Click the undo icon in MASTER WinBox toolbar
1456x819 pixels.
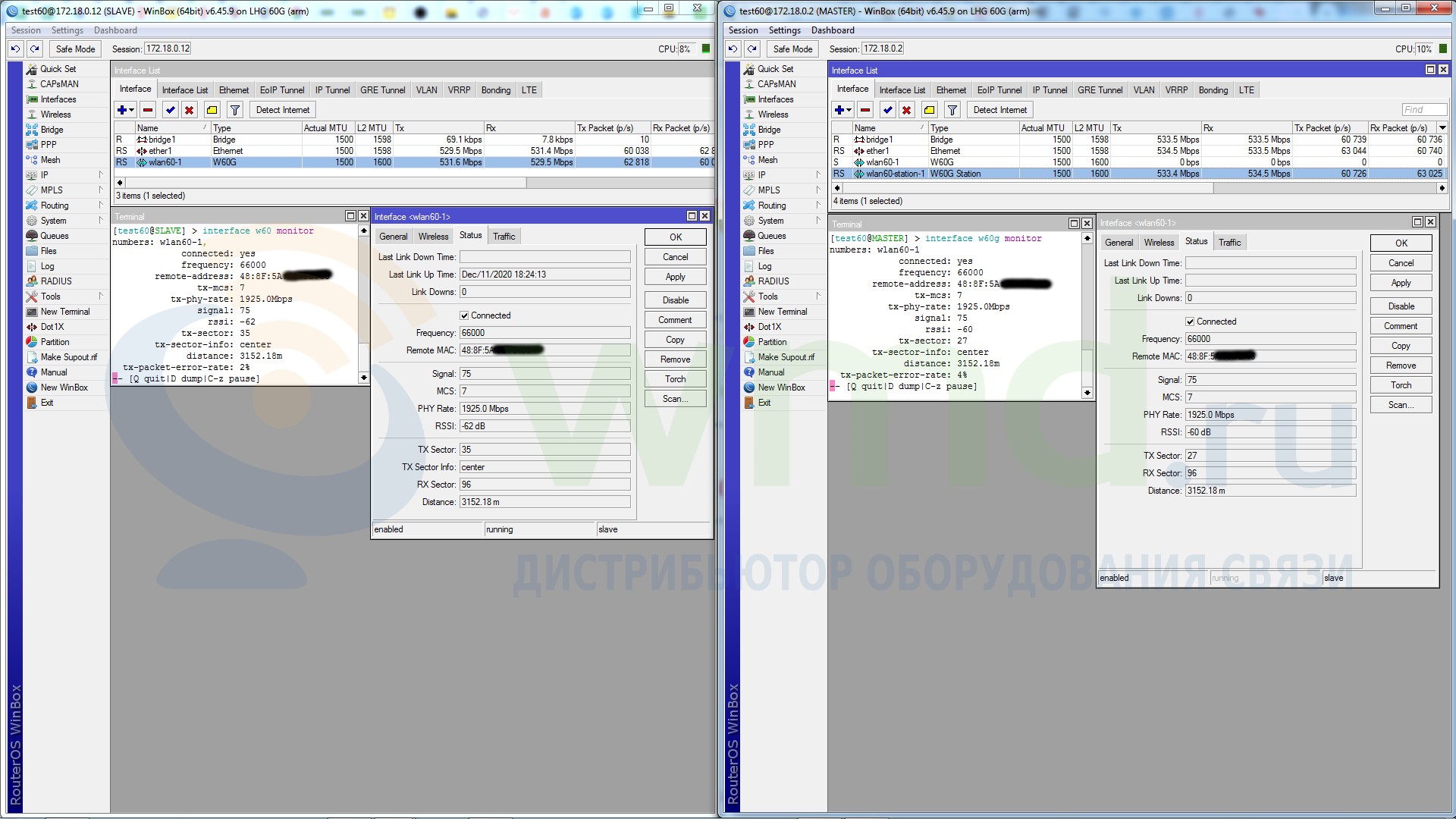[733, 49]
